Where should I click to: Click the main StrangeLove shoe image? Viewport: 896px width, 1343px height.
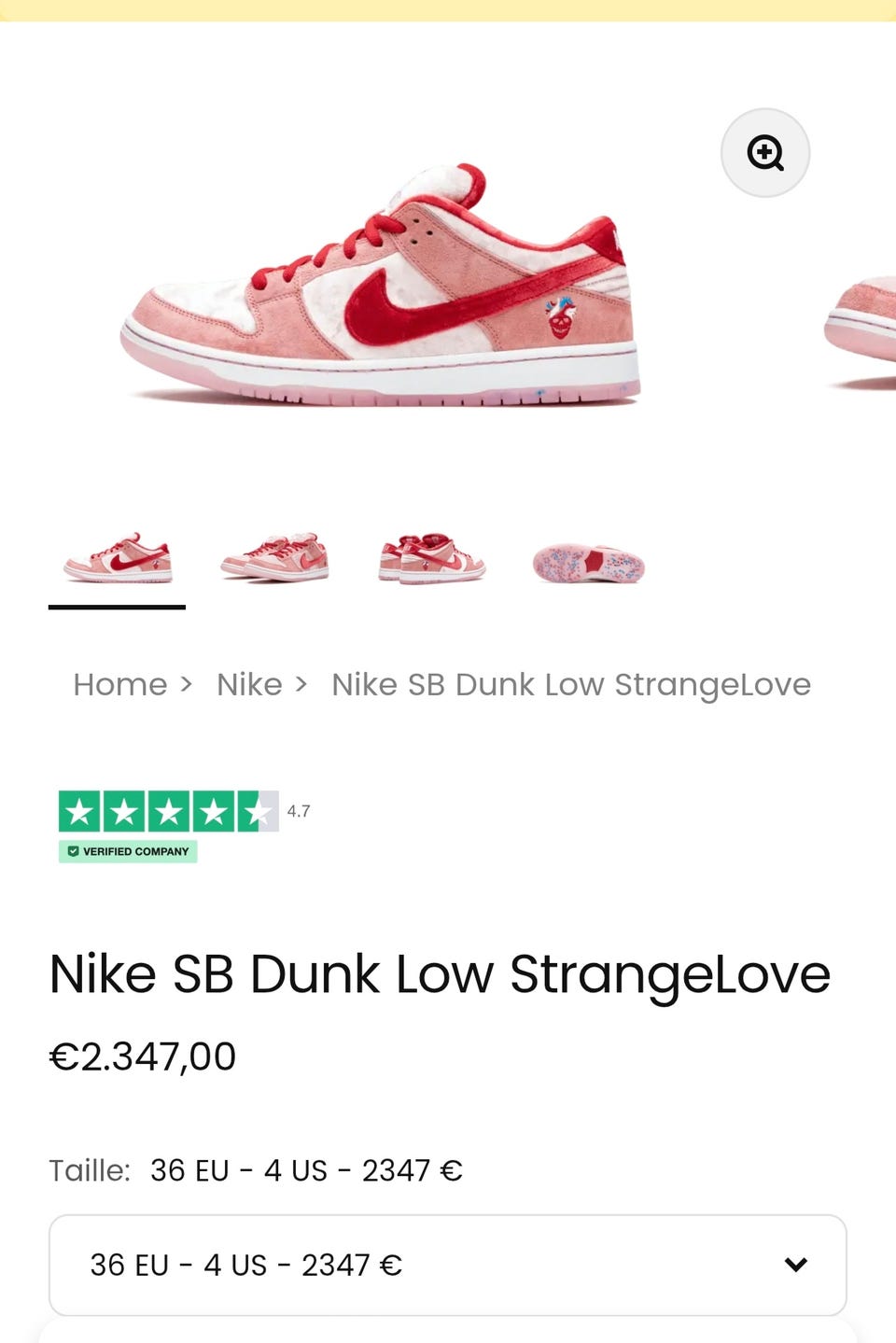[381, 285]
